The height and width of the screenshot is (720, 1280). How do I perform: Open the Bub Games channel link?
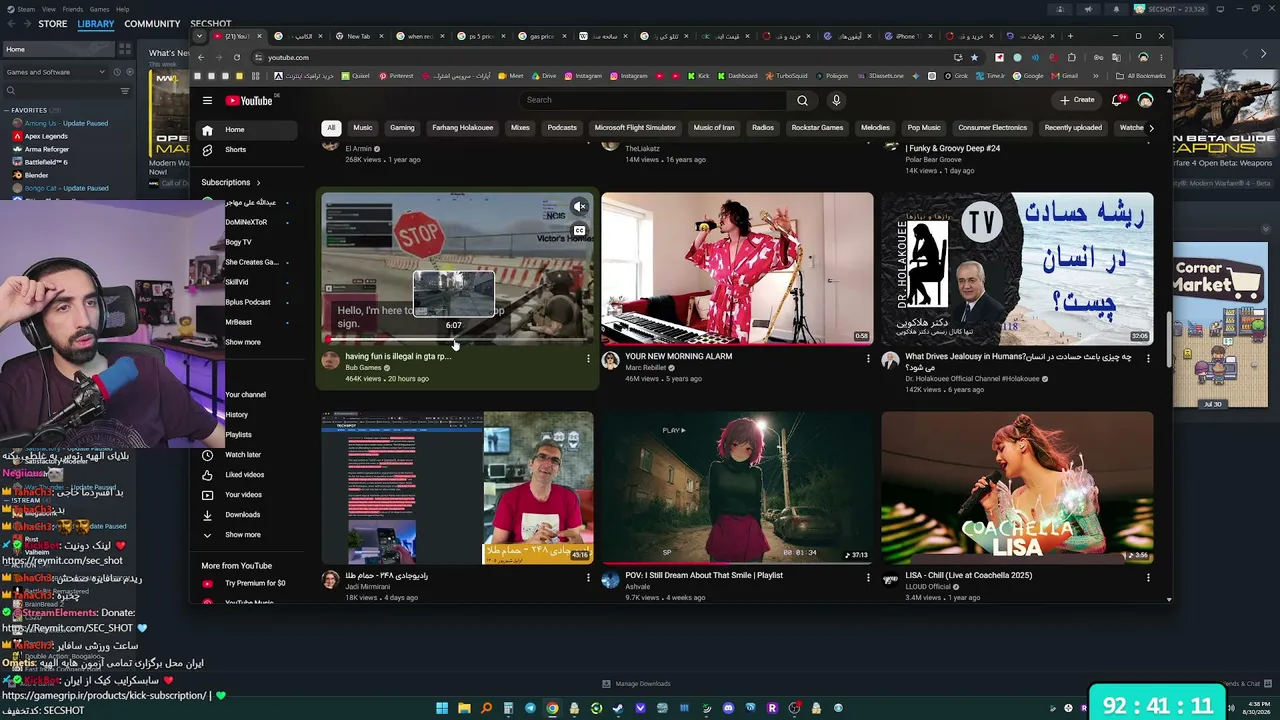[x=363, y=368]
